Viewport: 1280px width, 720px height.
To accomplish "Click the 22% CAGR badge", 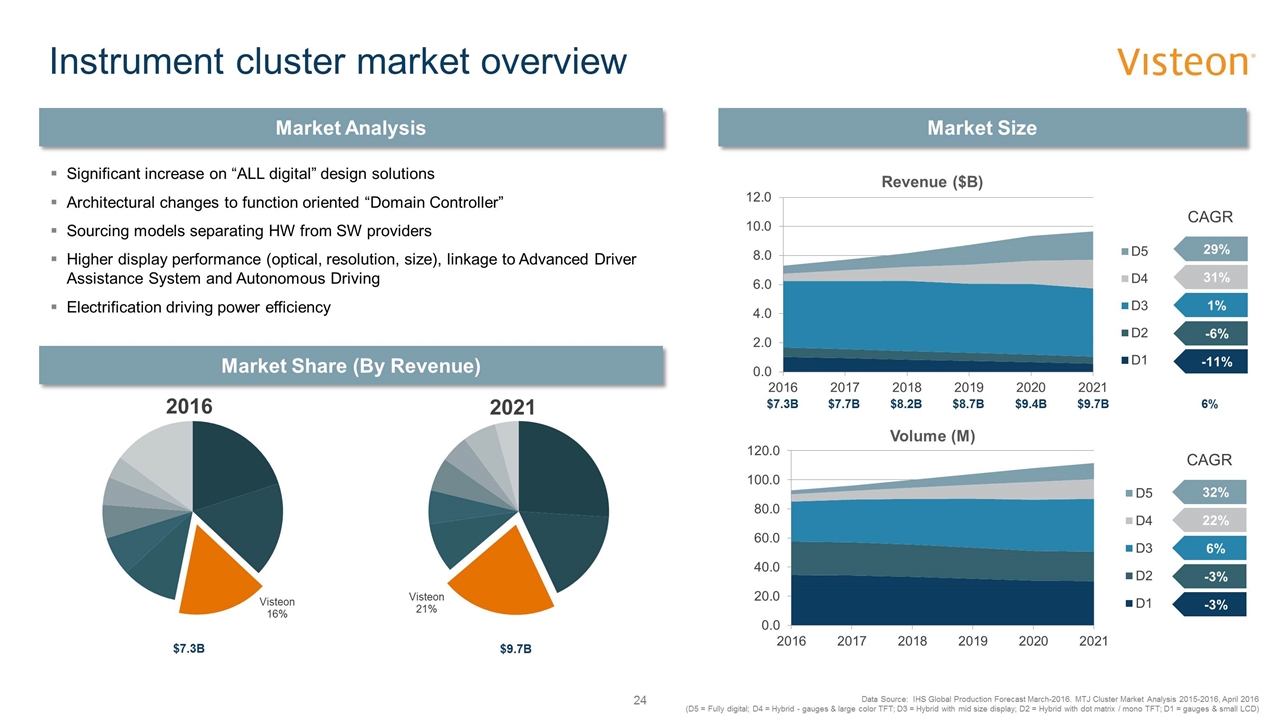I will tap(1209, 520).
